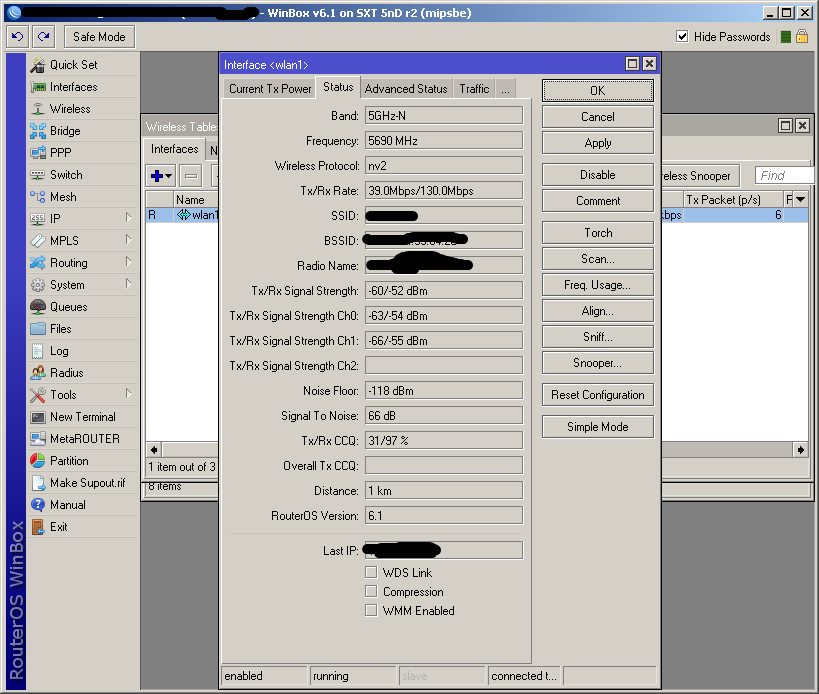819x694 pixels.
Task: Click the remove (minus) button in Wireless Tables
Action: point(191,176)
